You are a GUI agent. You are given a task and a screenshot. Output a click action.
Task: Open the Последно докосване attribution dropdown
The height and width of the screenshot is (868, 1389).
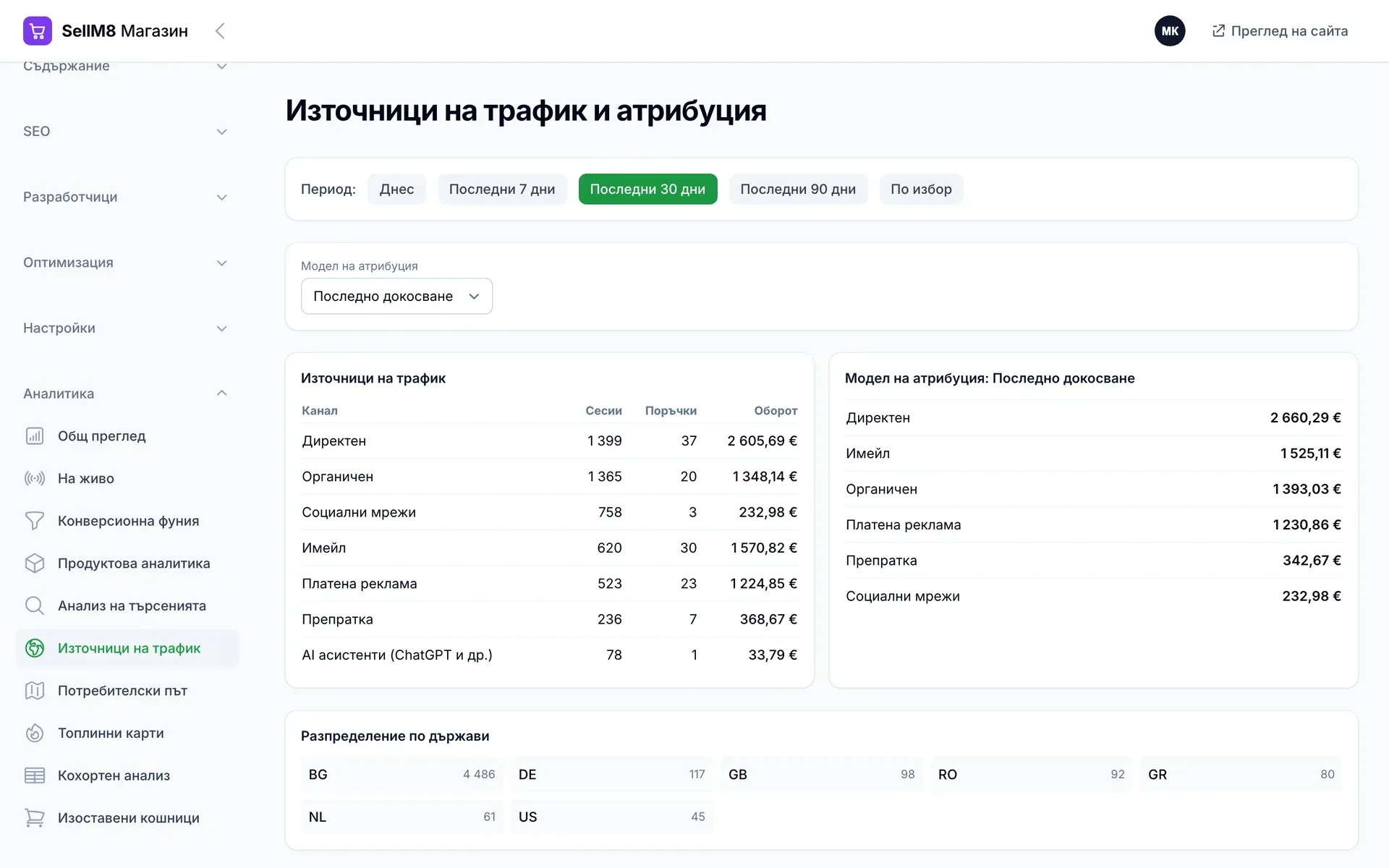[x=396, y=296]
